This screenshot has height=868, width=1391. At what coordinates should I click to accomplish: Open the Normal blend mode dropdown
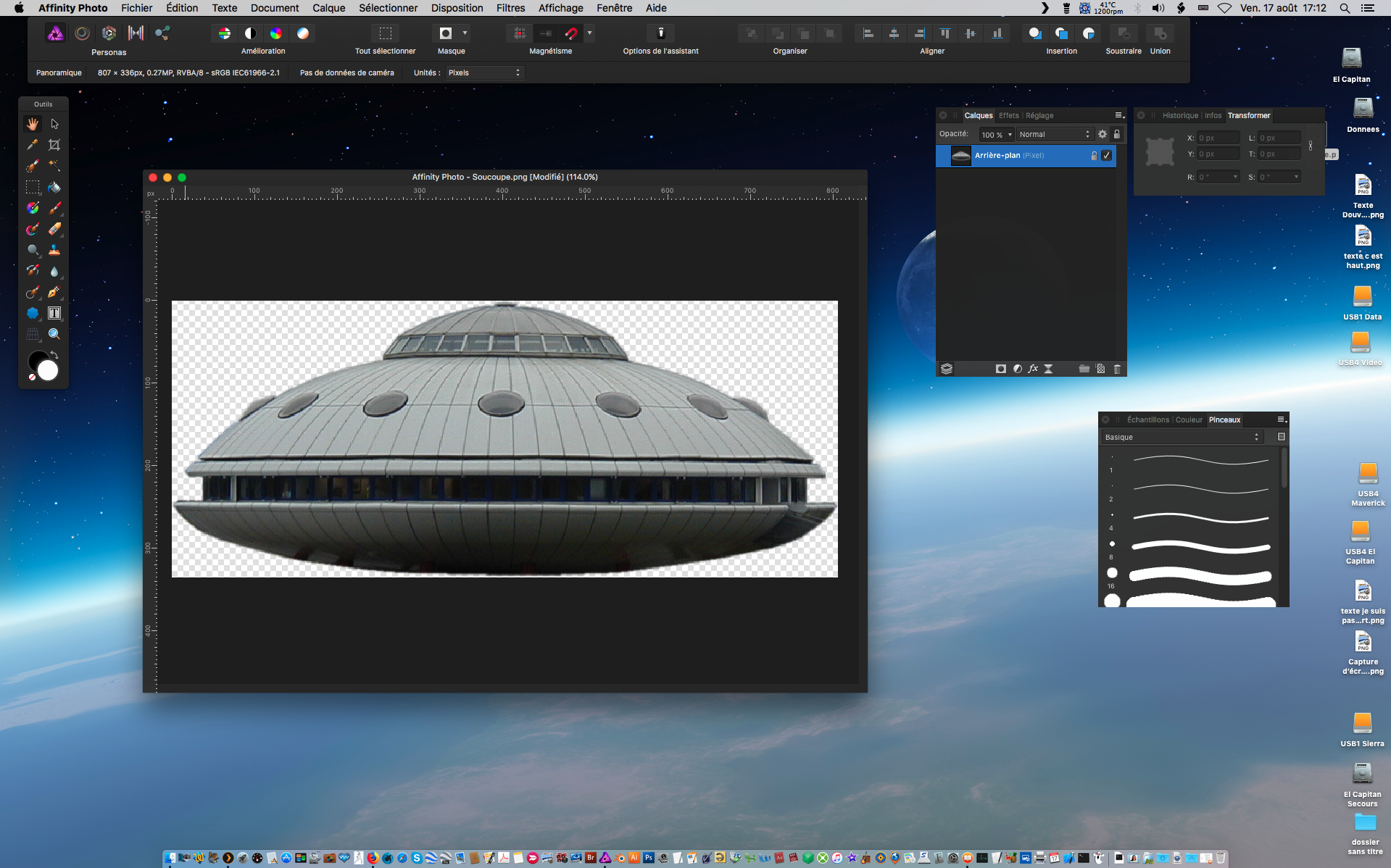[1054, 134]
